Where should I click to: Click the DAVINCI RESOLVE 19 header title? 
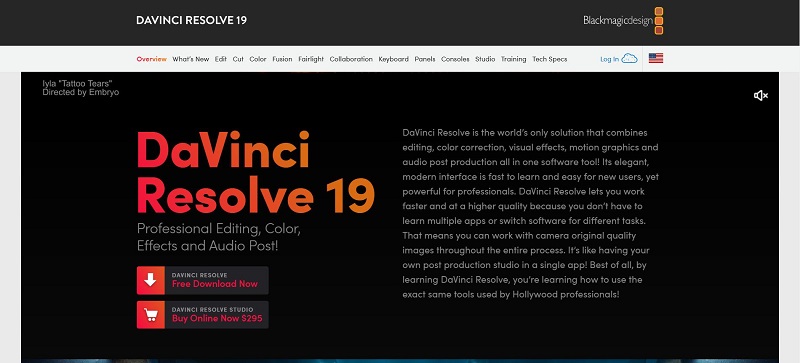(191, 20)
